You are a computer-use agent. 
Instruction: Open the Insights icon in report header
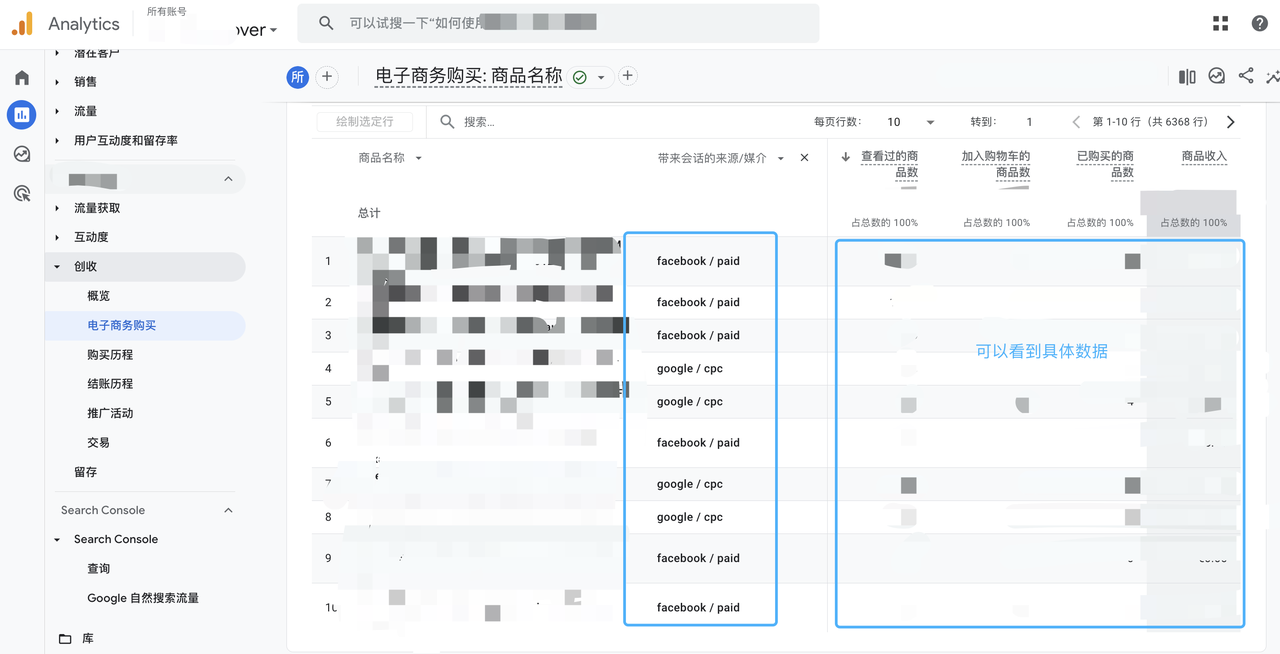[1217, 76]
